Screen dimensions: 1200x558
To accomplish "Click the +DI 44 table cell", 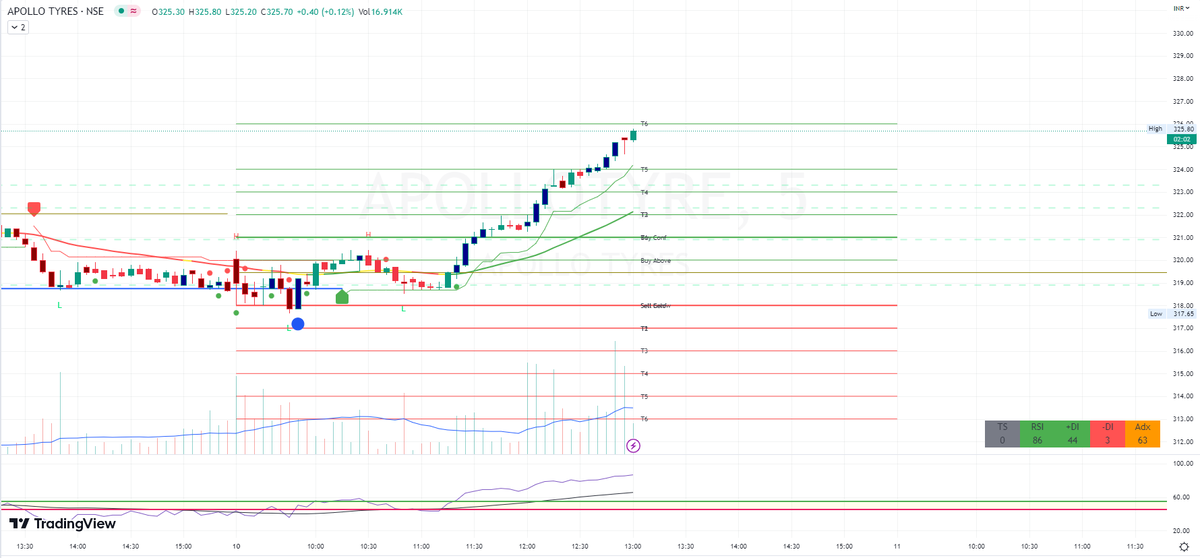I will pos(1072,433).
